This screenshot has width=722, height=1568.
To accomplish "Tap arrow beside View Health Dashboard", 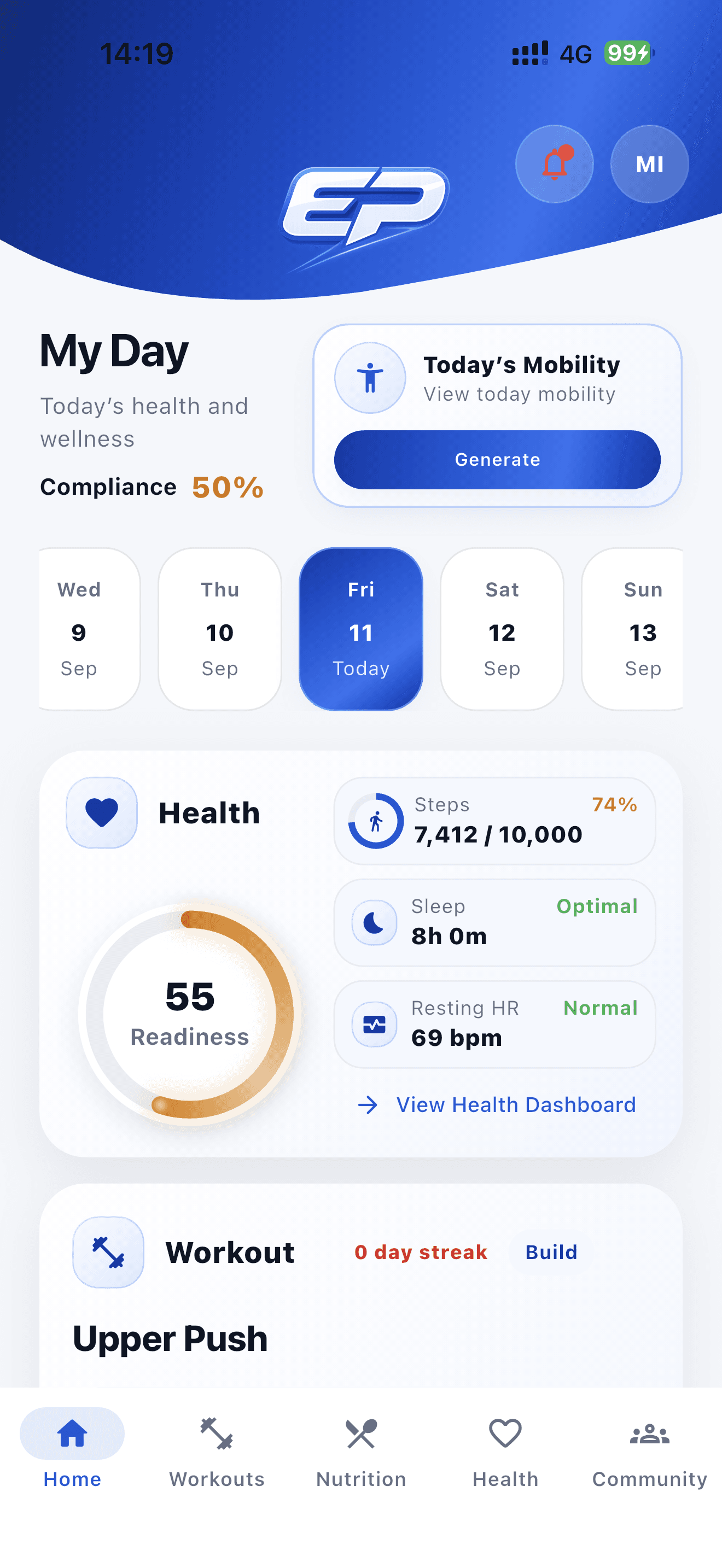I will click(x=367, y=1105).
